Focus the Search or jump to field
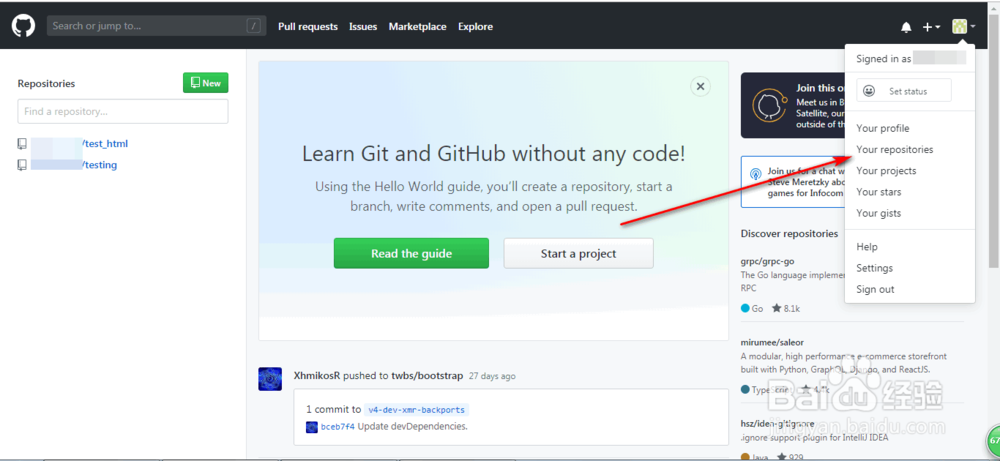The image size is (1000, 461). tap(155, 26)
